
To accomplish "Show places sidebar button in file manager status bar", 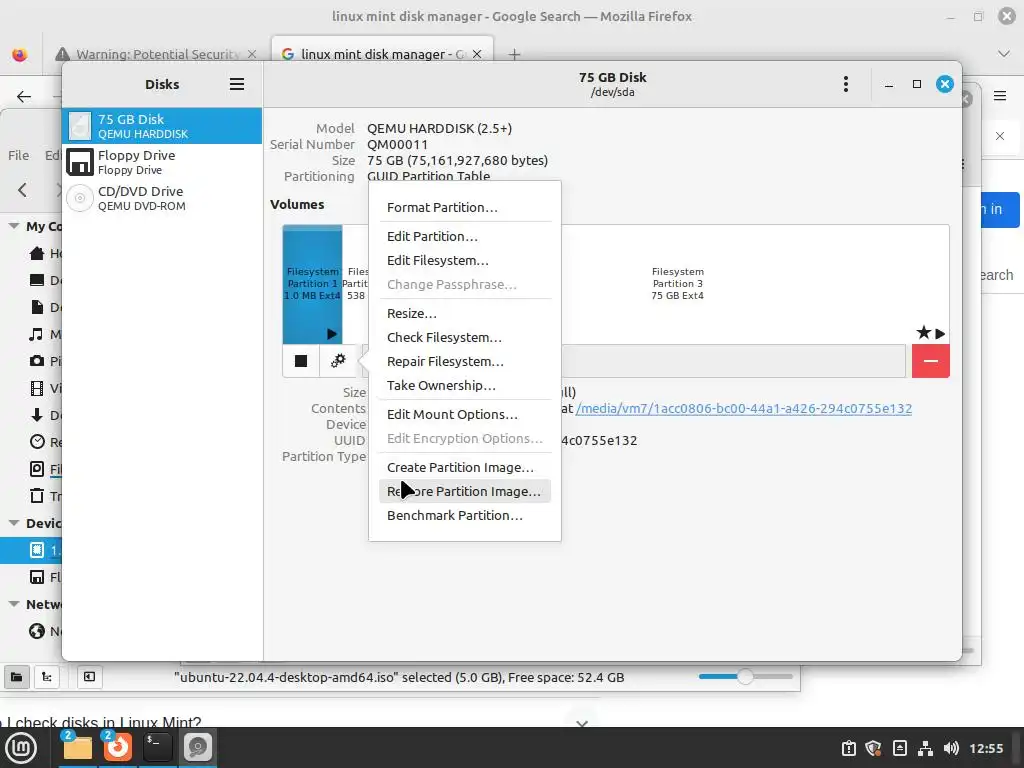I will point(17,677).
